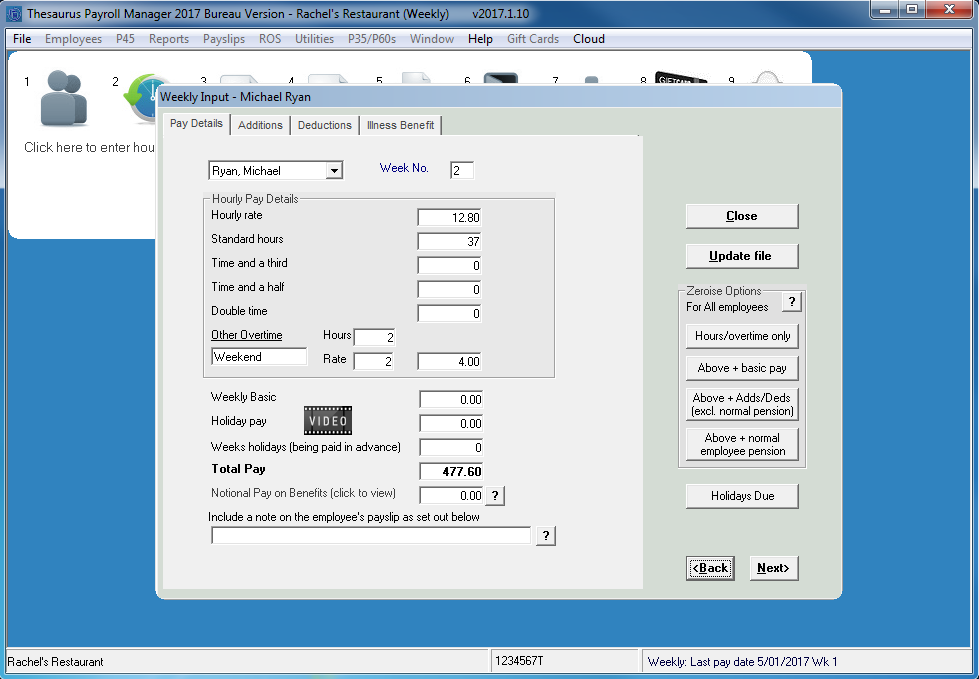Open the Payslips menu
Screen dimensions: 979x679
224,39
